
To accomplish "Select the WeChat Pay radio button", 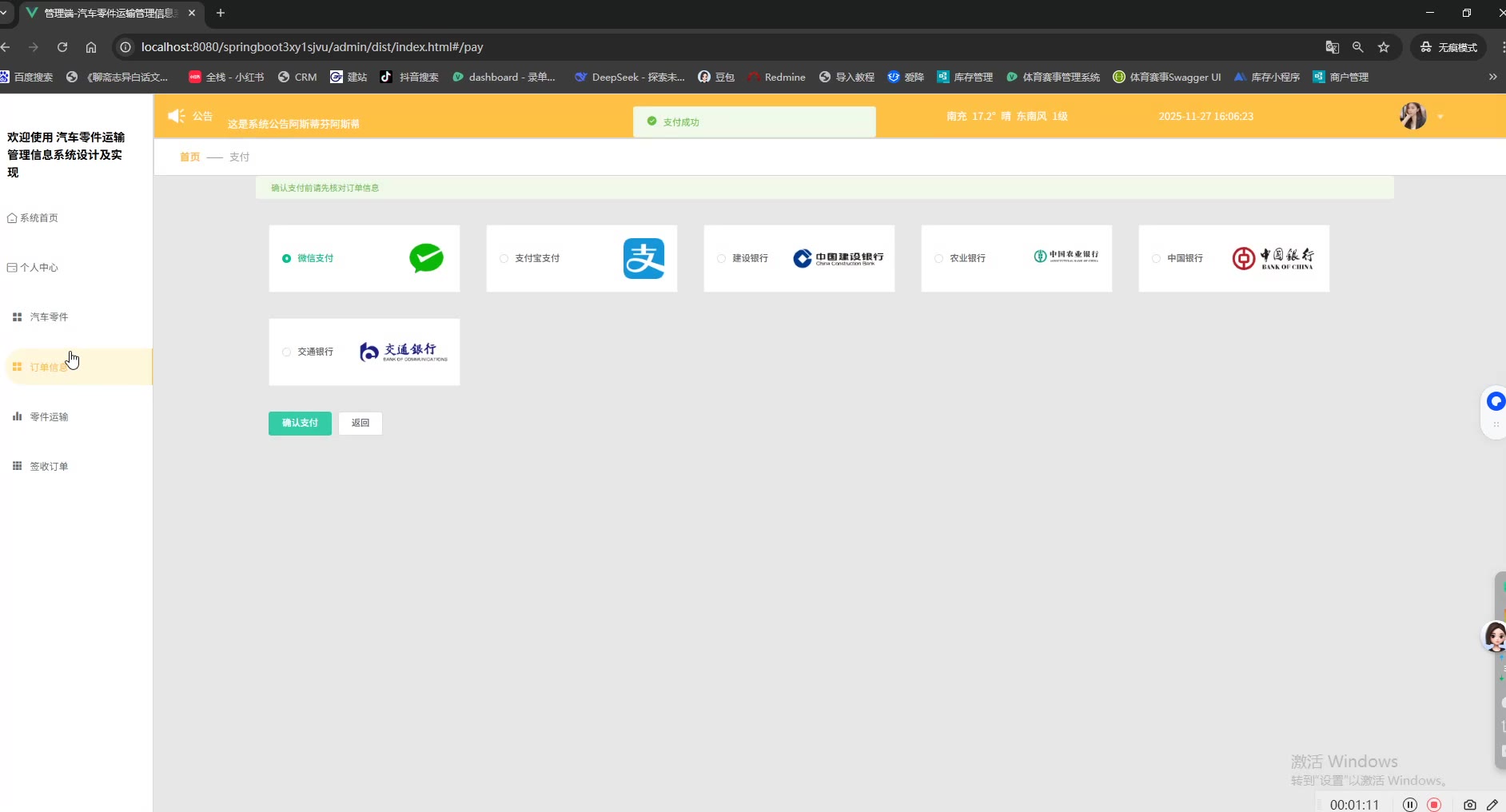I will pyautogui.click(x=286, y=258).
